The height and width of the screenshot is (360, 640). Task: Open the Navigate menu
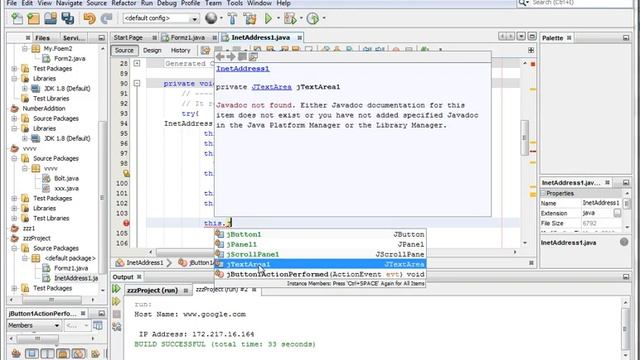69,3
